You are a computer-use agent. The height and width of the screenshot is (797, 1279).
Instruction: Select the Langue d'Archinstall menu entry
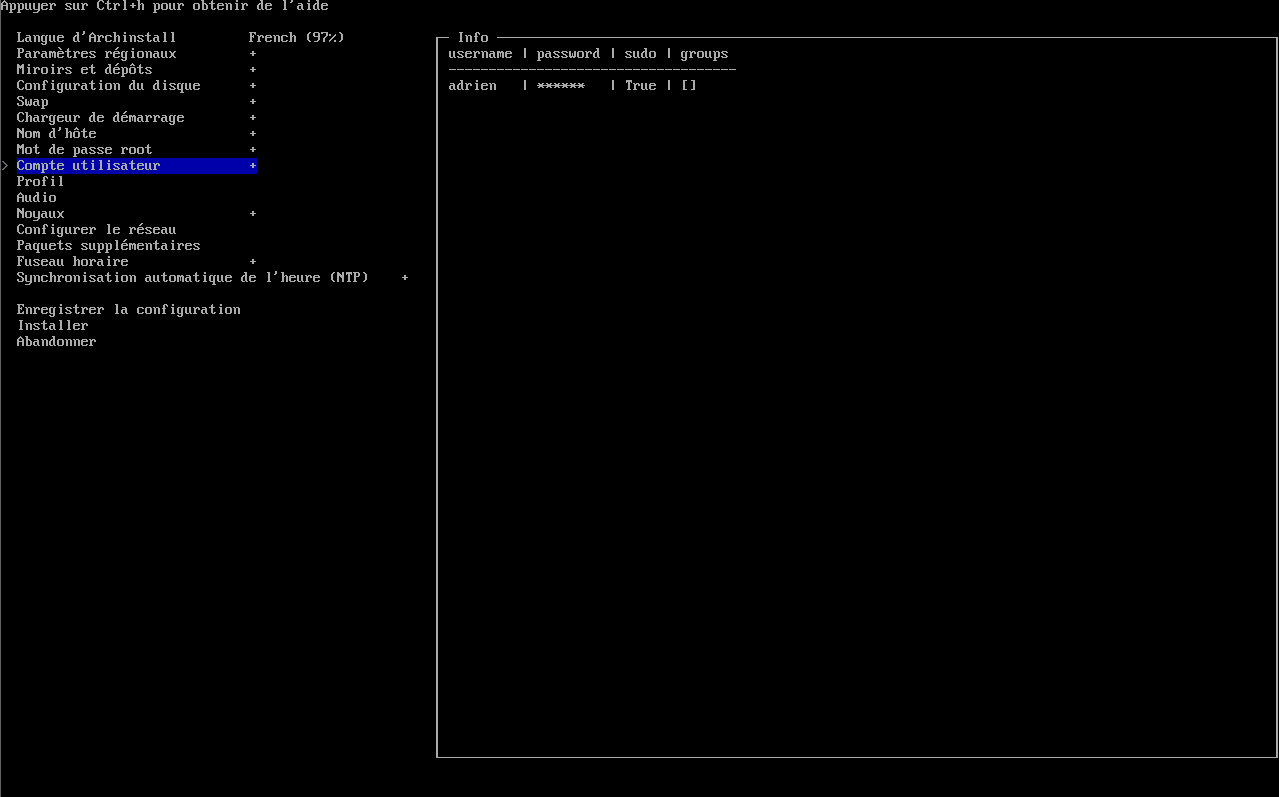(x=96, y=37)
